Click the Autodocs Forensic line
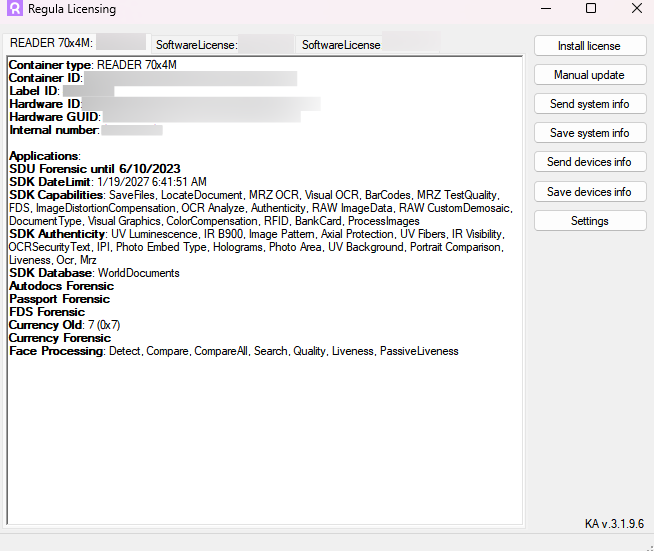The image size is (654, 551). click(x=61, y=286)
